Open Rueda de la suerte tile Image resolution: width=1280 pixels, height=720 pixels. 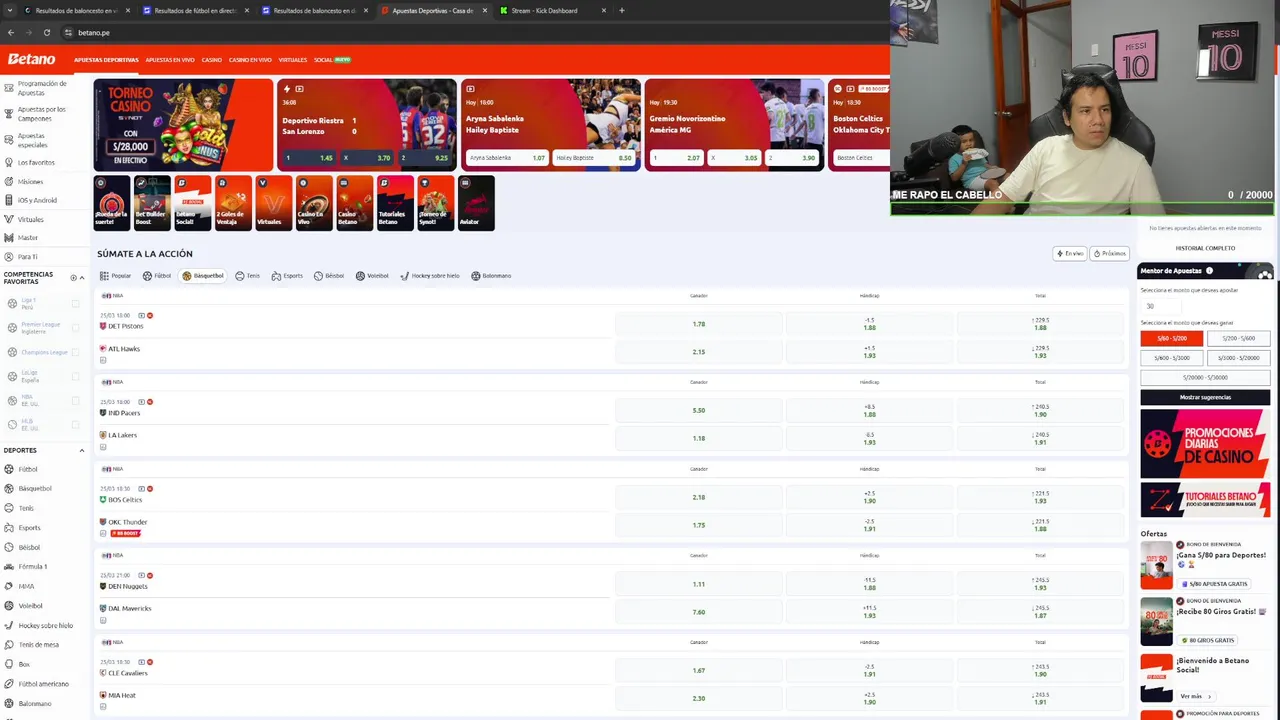click(x=111, y=203)
